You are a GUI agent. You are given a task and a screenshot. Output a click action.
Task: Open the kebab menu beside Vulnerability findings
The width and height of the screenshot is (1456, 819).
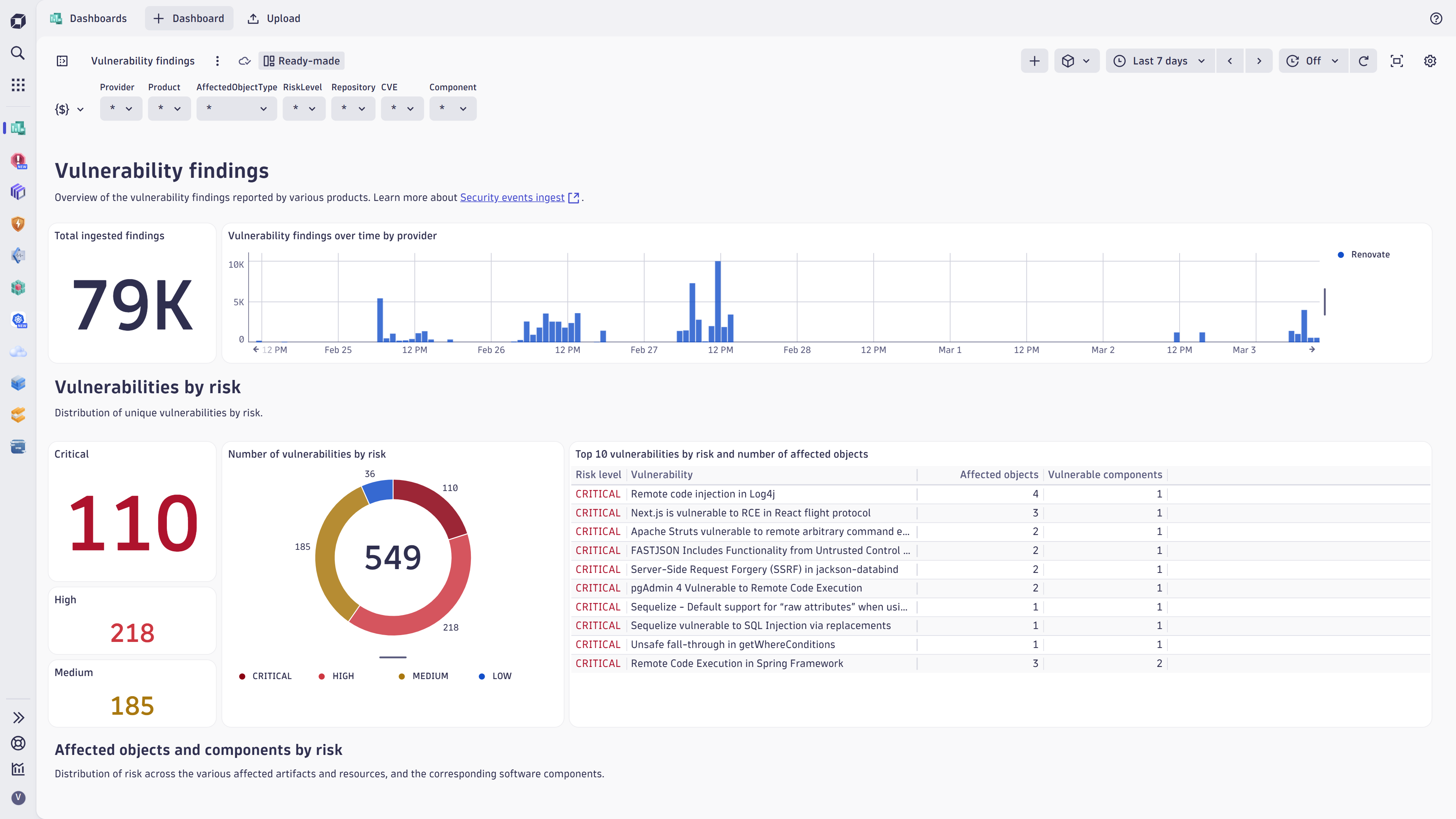tap(218, 61)
